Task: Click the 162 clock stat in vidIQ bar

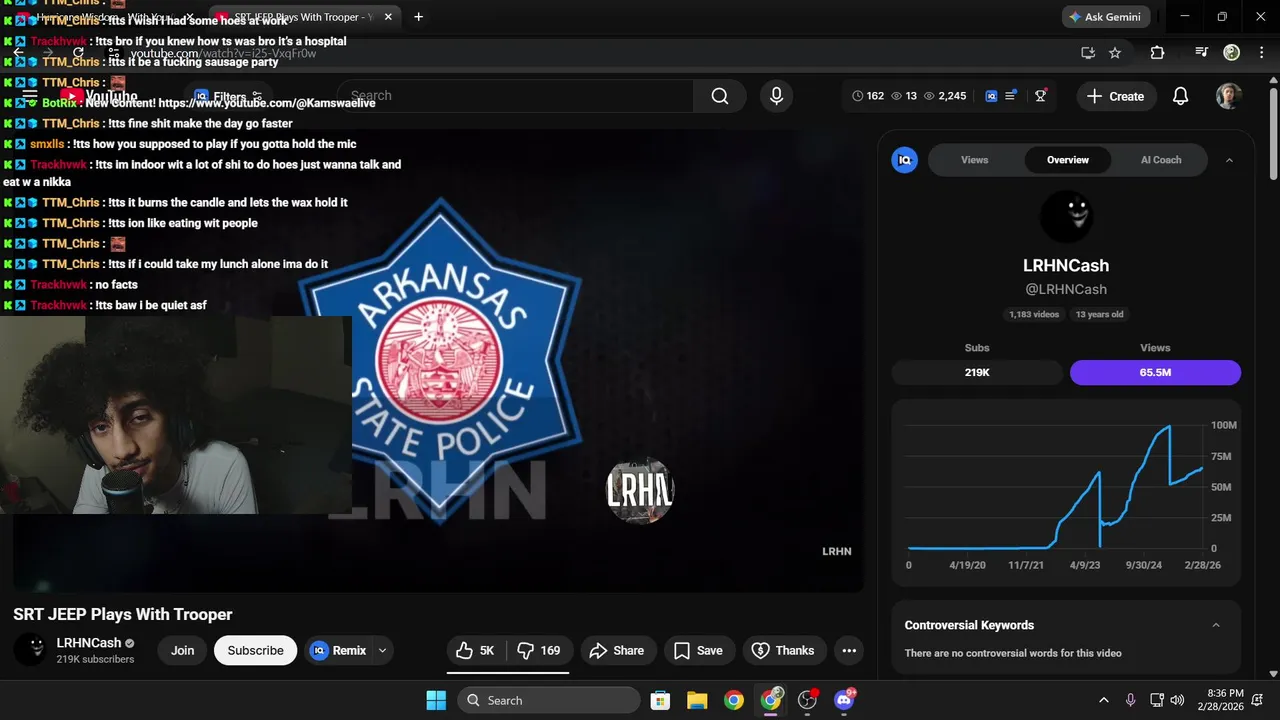Action: [868, 96]
